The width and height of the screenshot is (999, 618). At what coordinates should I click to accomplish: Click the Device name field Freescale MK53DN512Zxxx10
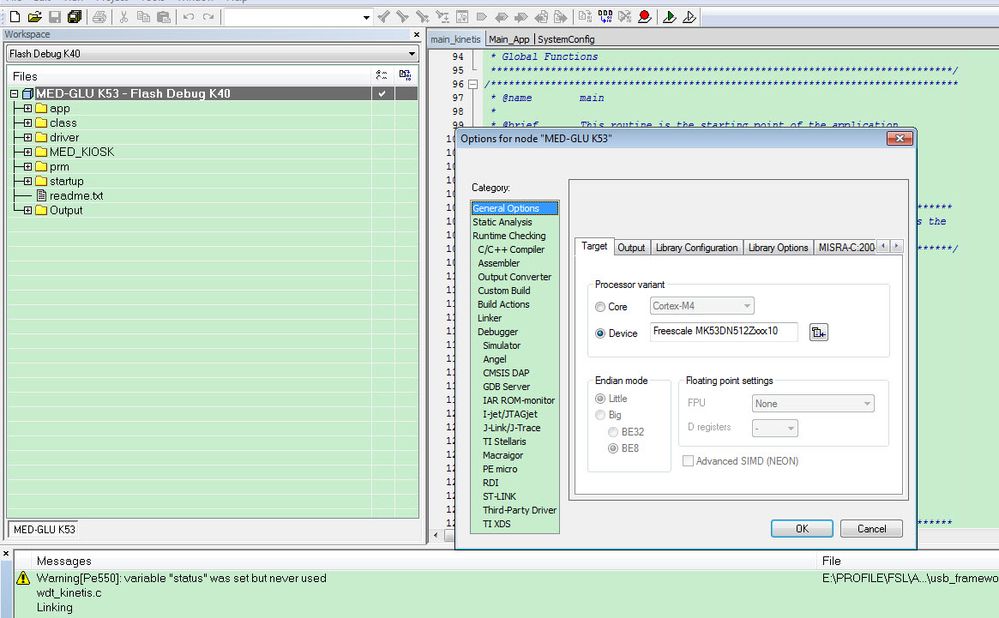point(724,332)
